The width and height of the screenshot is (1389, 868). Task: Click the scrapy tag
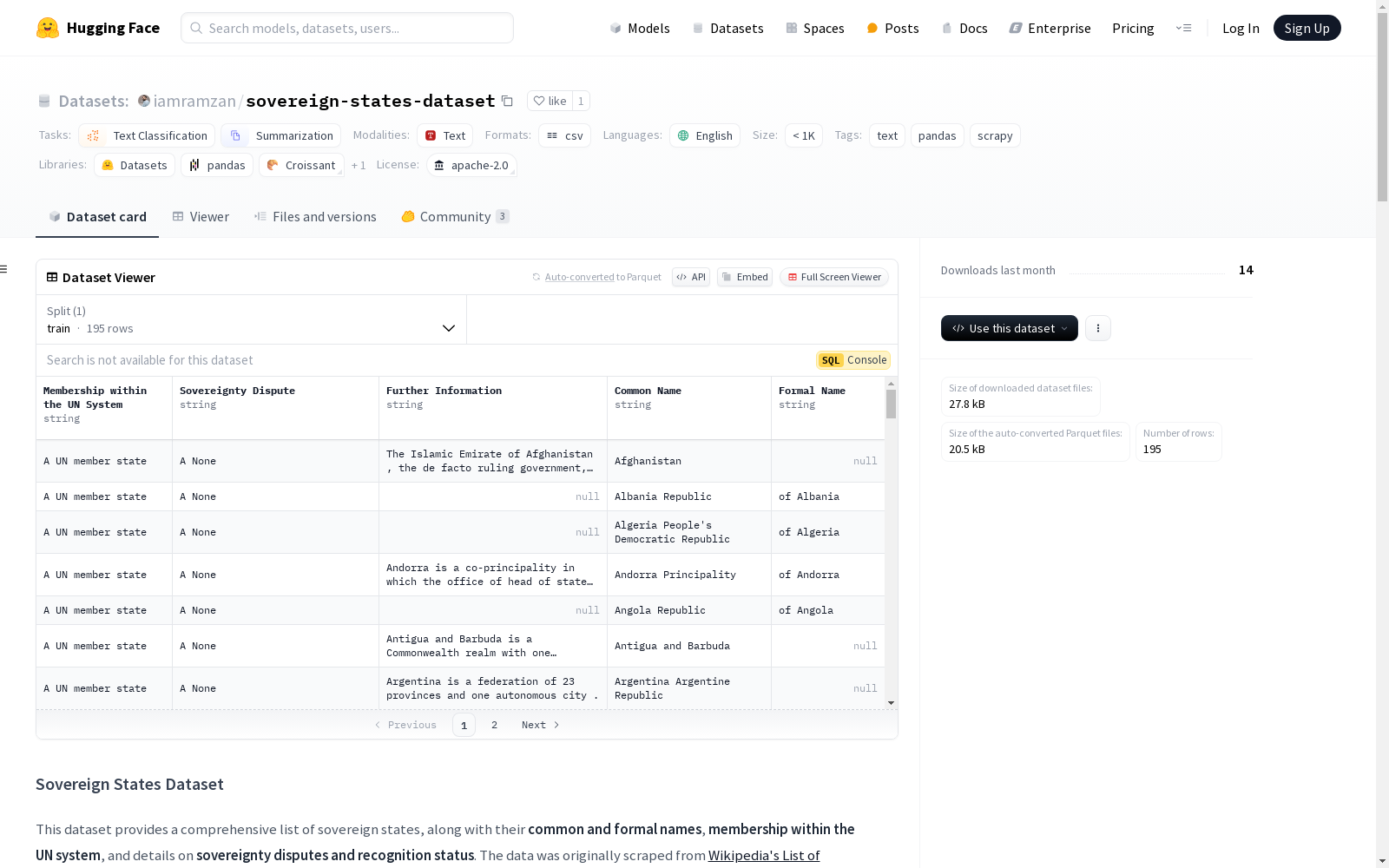[995, 135]
